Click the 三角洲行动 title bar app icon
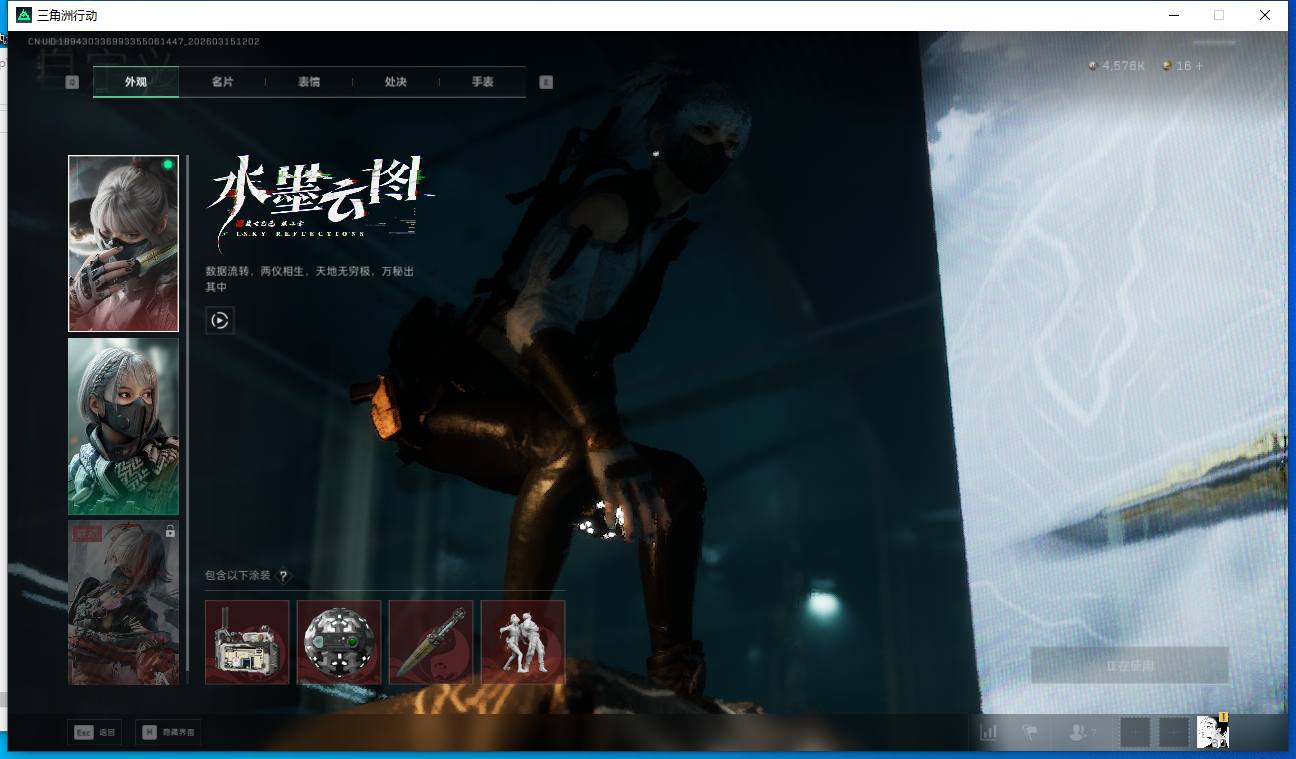 (24, 15)
